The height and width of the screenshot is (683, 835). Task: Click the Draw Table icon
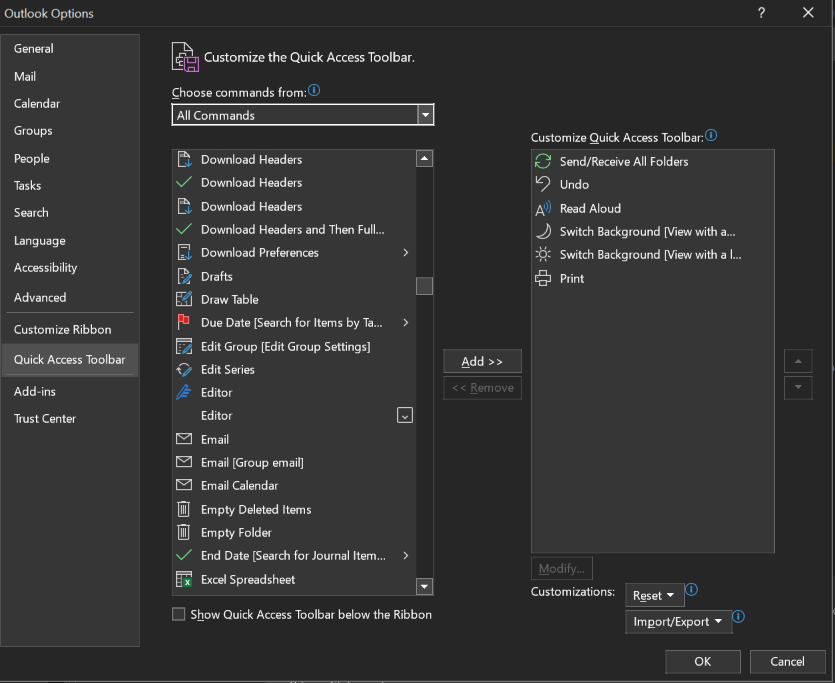point(184,299)
